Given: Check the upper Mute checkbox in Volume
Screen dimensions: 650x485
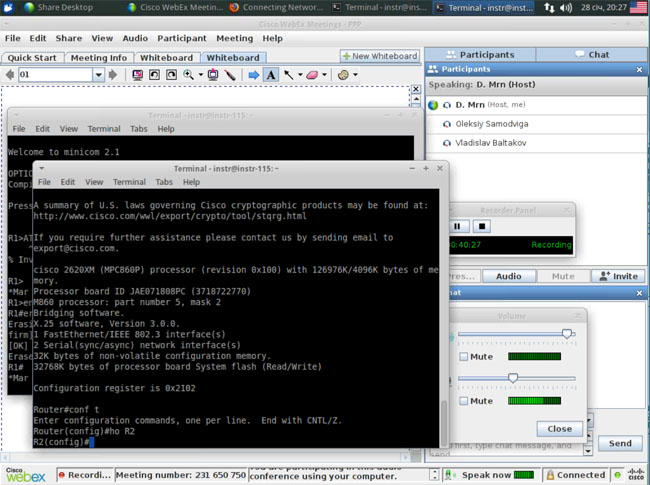Looking at the screenshot, I should [x=464, y=356].
